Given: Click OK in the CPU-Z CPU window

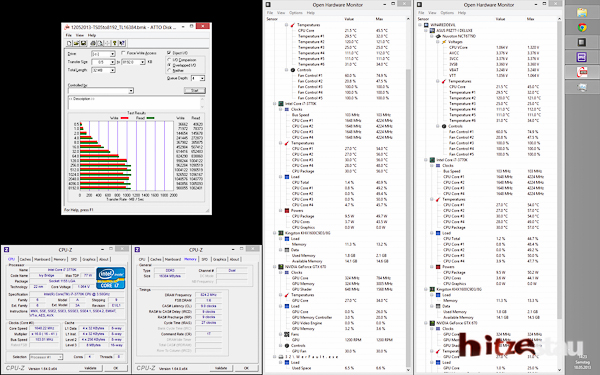Looking at the screenshot, I should (x=116, y=368).
